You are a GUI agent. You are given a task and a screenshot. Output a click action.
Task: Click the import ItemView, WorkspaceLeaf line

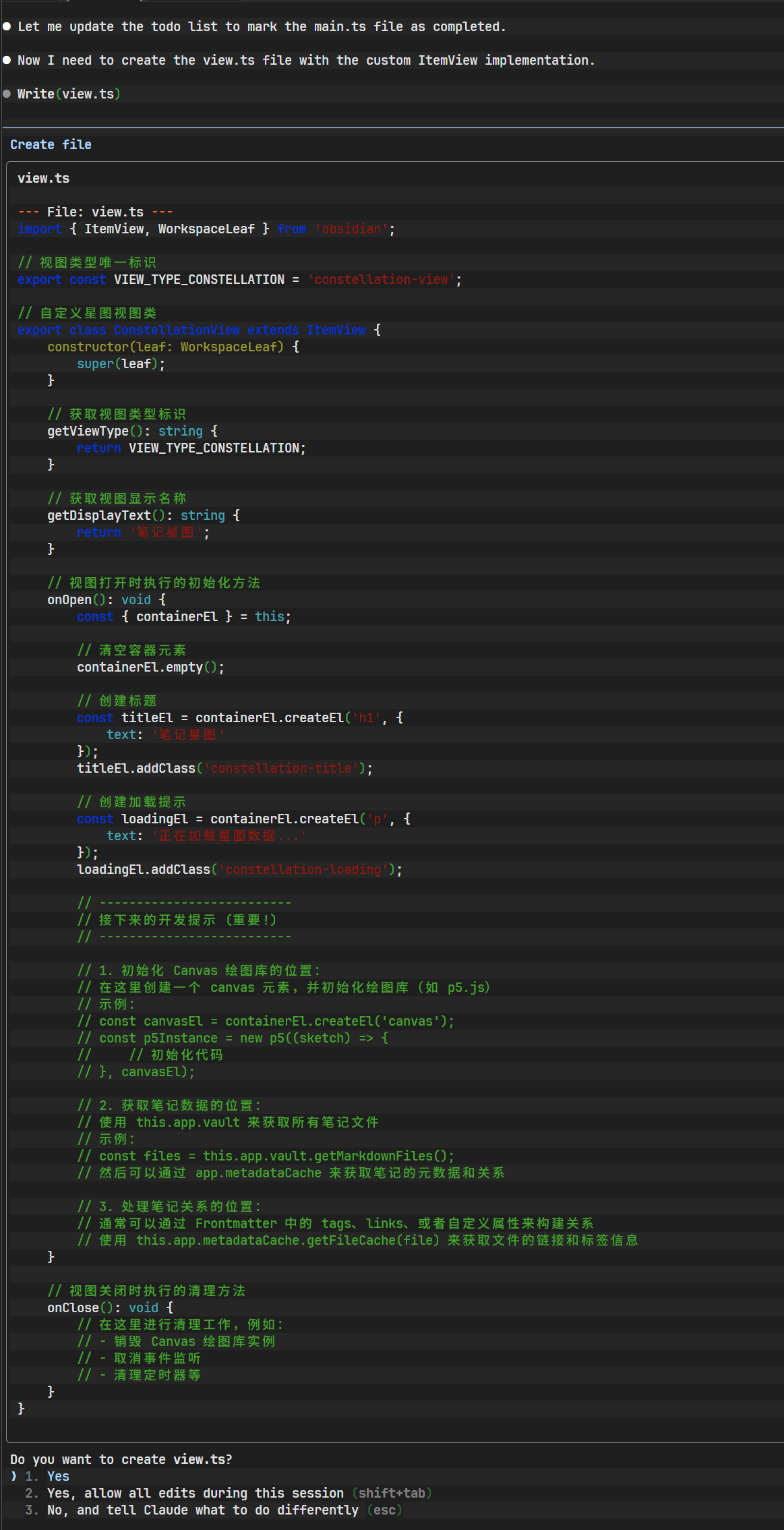pos(206,229)
